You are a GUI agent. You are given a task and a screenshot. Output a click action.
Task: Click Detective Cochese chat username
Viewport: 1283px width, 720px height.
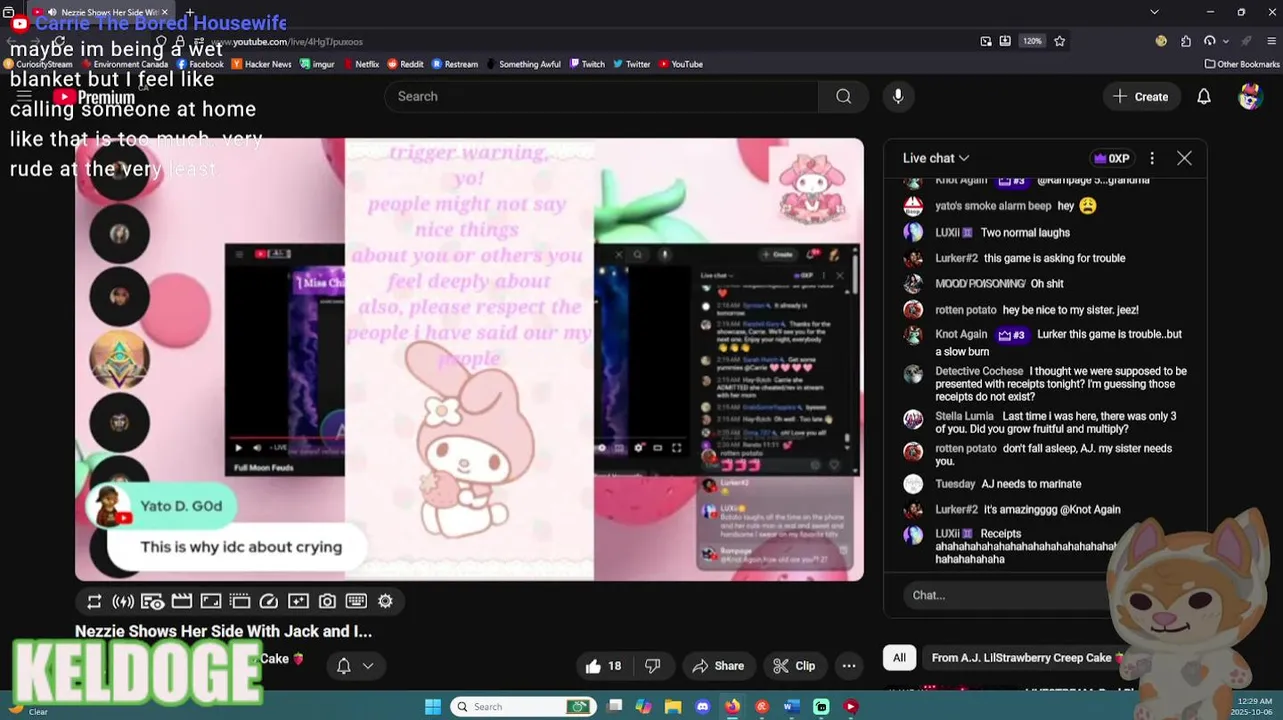click(x=979, y=371)
